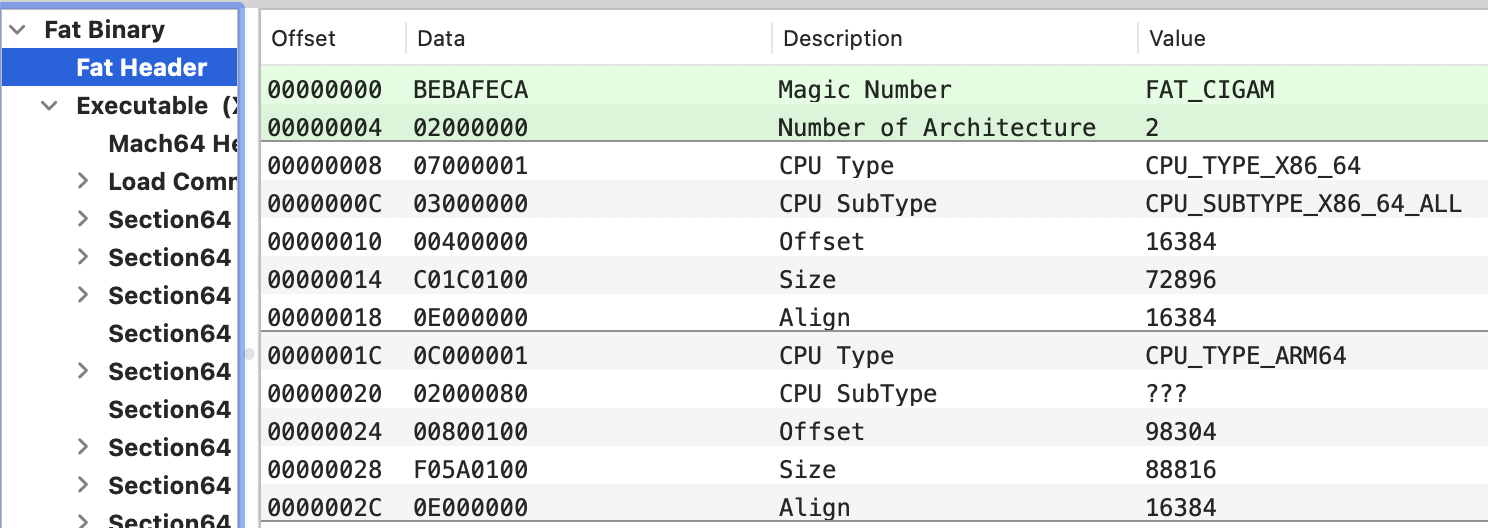This screenshot has height=528, width=1488.
Task: Select the Number of Architecture row
Action: pyautogui.click(x=936, y=128)
